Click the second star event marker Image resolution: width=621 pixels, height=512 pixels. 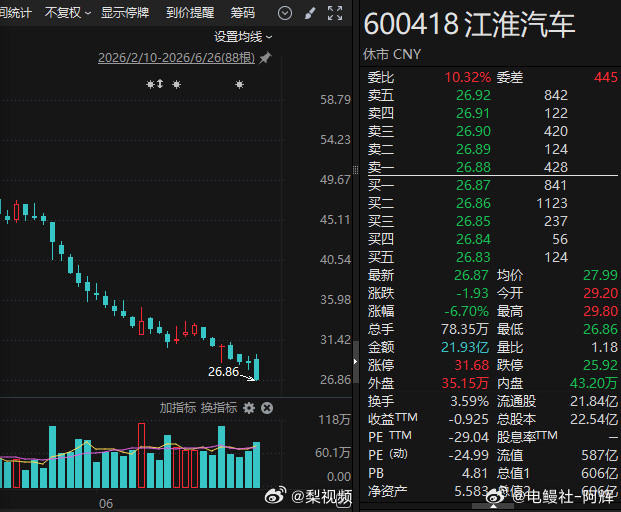[x=177, y=84]
